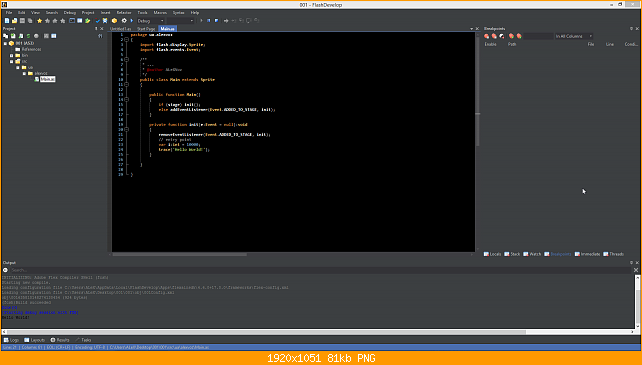
Task: Click the first red breakpoint toolbar icon
Action: coord(486,36)
